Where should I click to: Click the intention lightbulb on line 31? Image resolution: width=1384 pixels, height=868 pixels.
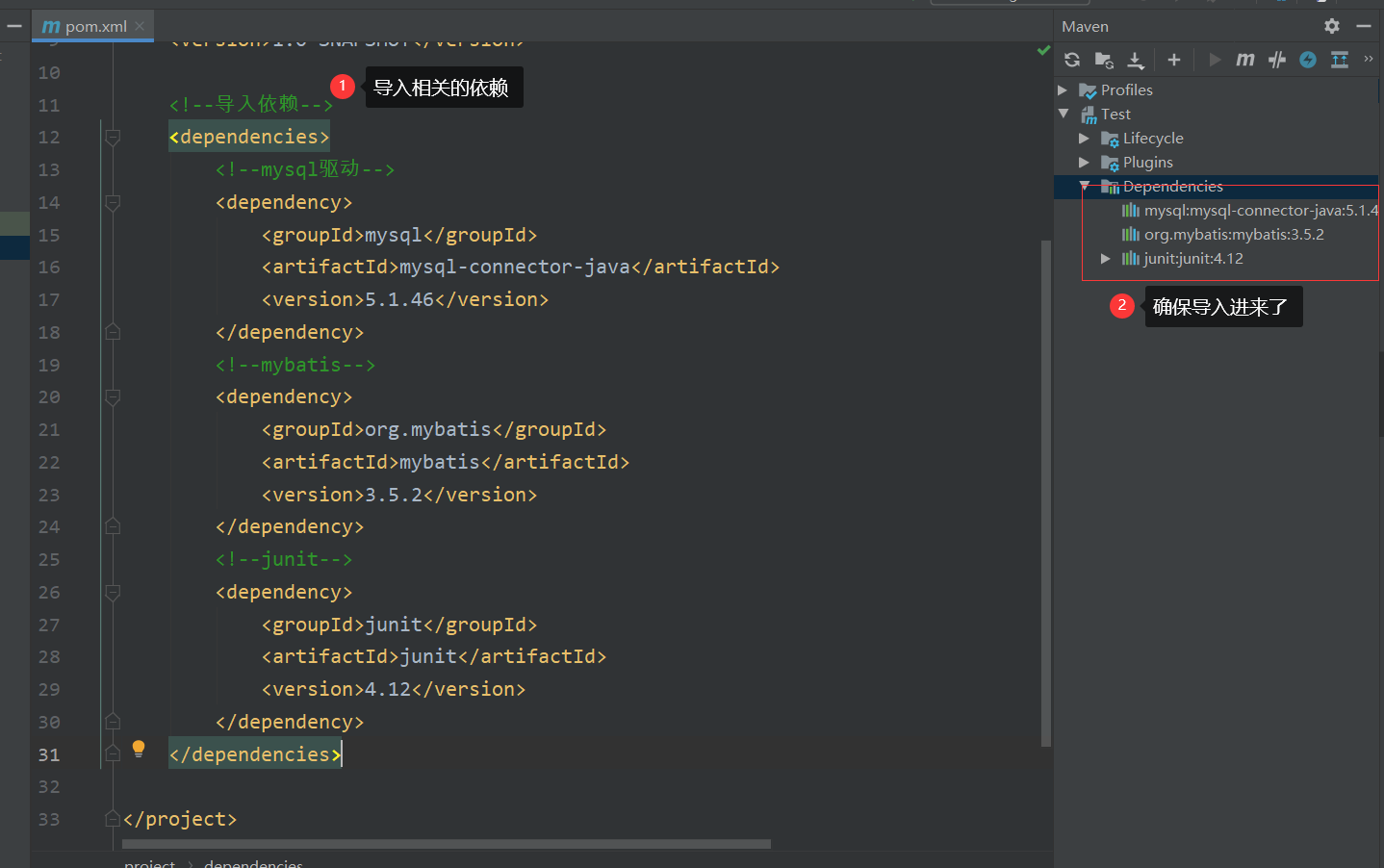(139, 749)
